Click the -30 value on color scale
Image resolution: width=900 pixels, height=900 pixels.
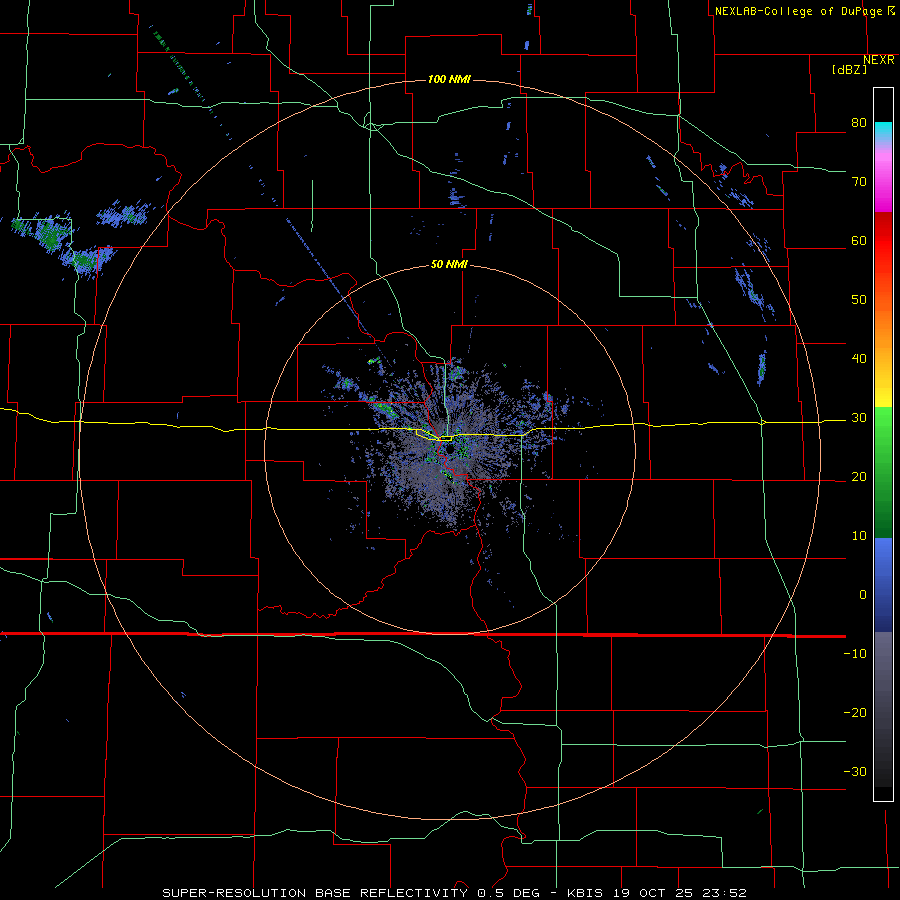855,771
